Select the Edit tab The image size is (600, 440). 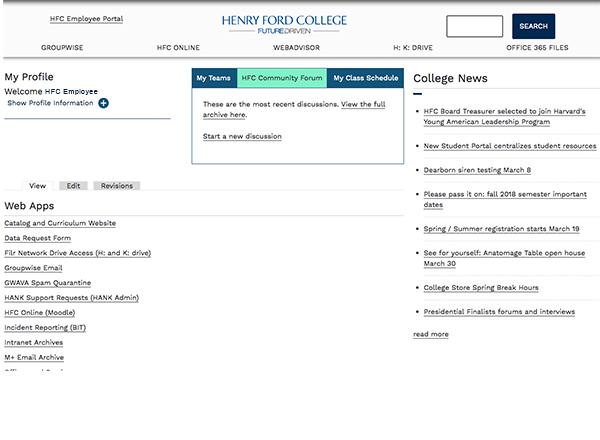click(73, 186)
